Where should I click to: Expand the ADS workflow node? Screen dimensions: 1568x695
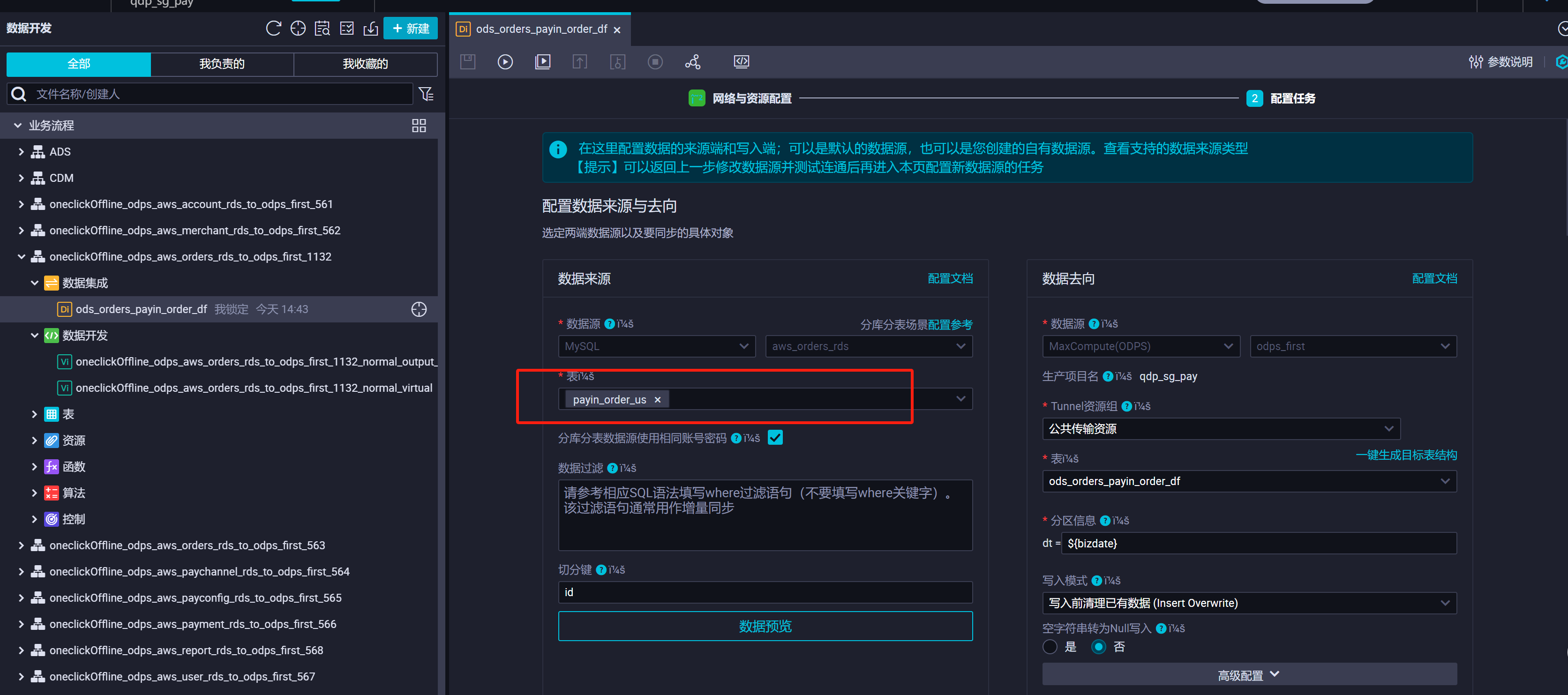click(21, 151)
